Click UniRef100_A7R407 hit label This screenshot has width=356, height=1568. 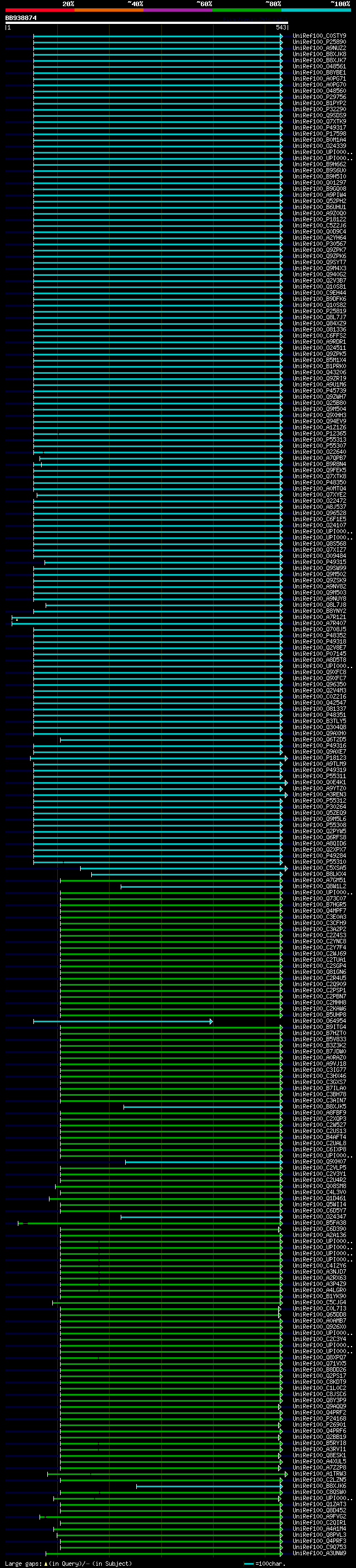(x=319, y=624)
